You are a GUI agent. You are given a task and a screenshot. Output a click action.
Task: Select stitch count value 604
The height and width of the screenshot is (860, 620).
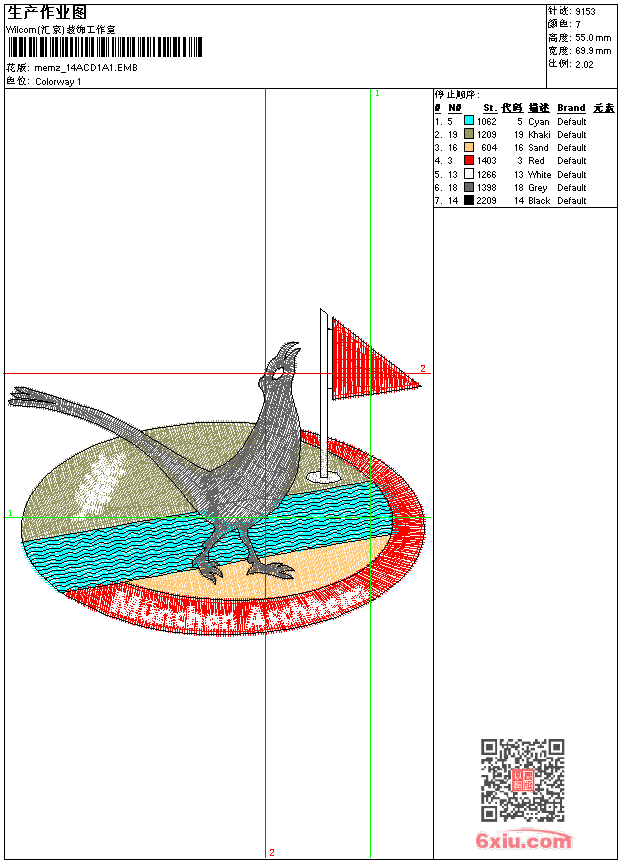489,148
